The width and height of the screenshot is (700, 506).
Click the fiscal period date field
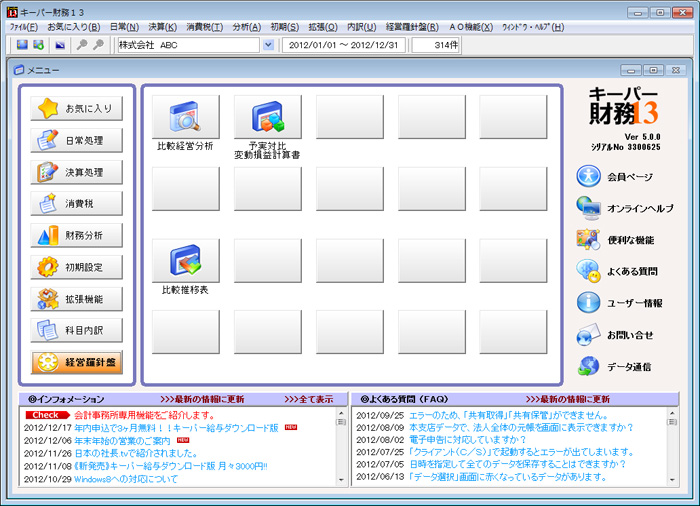344,45
